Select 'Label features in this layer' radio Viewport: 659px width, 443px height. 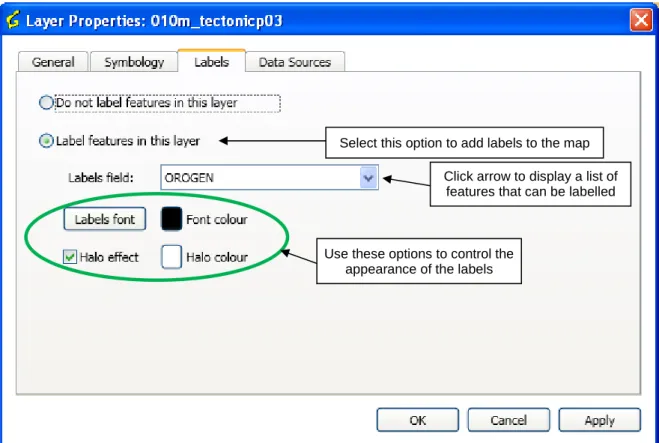pos(46,141)
